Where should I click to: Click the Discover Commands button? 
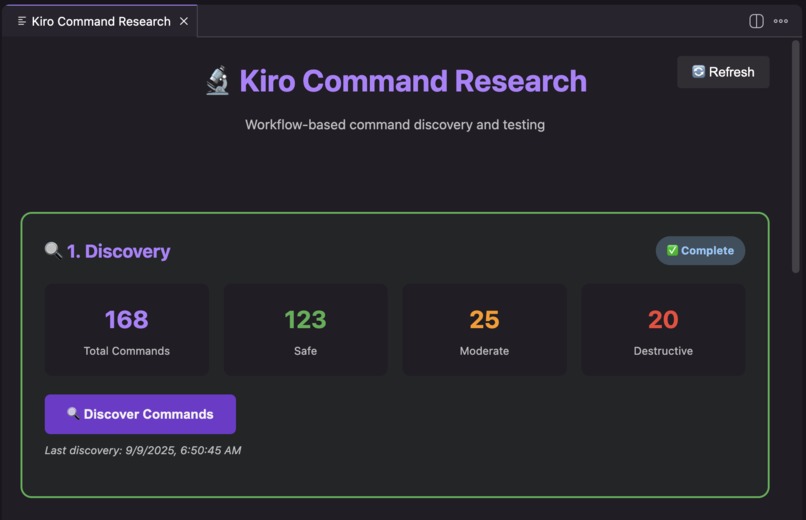pyautogui.click(x=140, y=414)
